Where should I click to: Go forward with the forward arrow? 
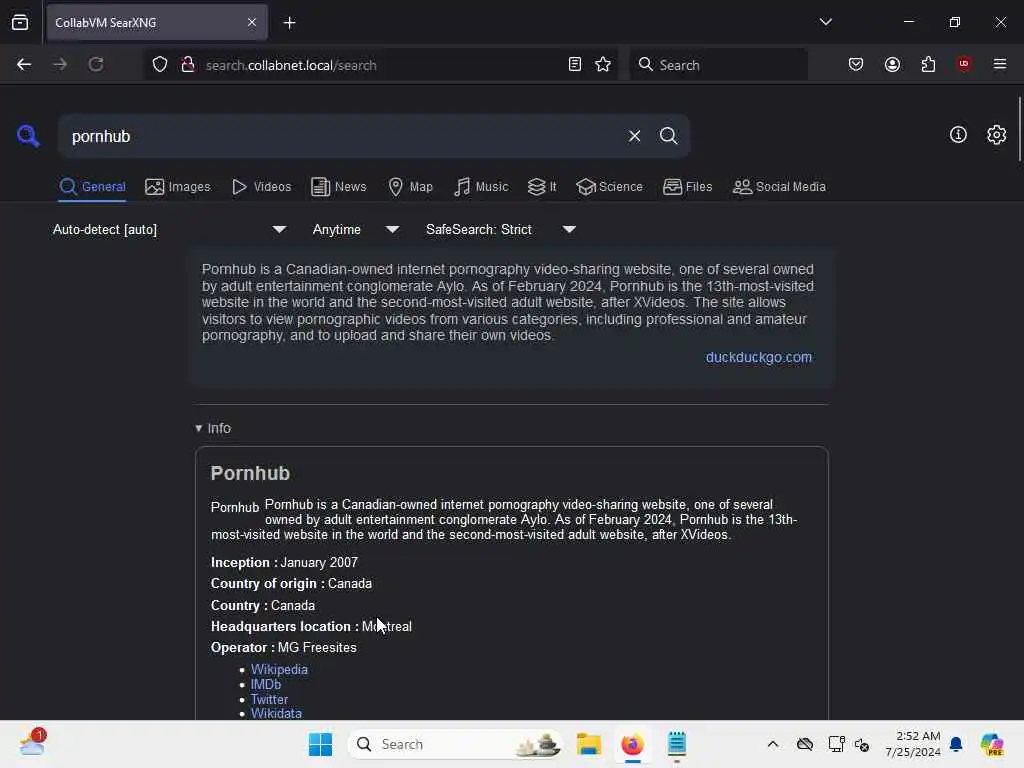[59, 64]
